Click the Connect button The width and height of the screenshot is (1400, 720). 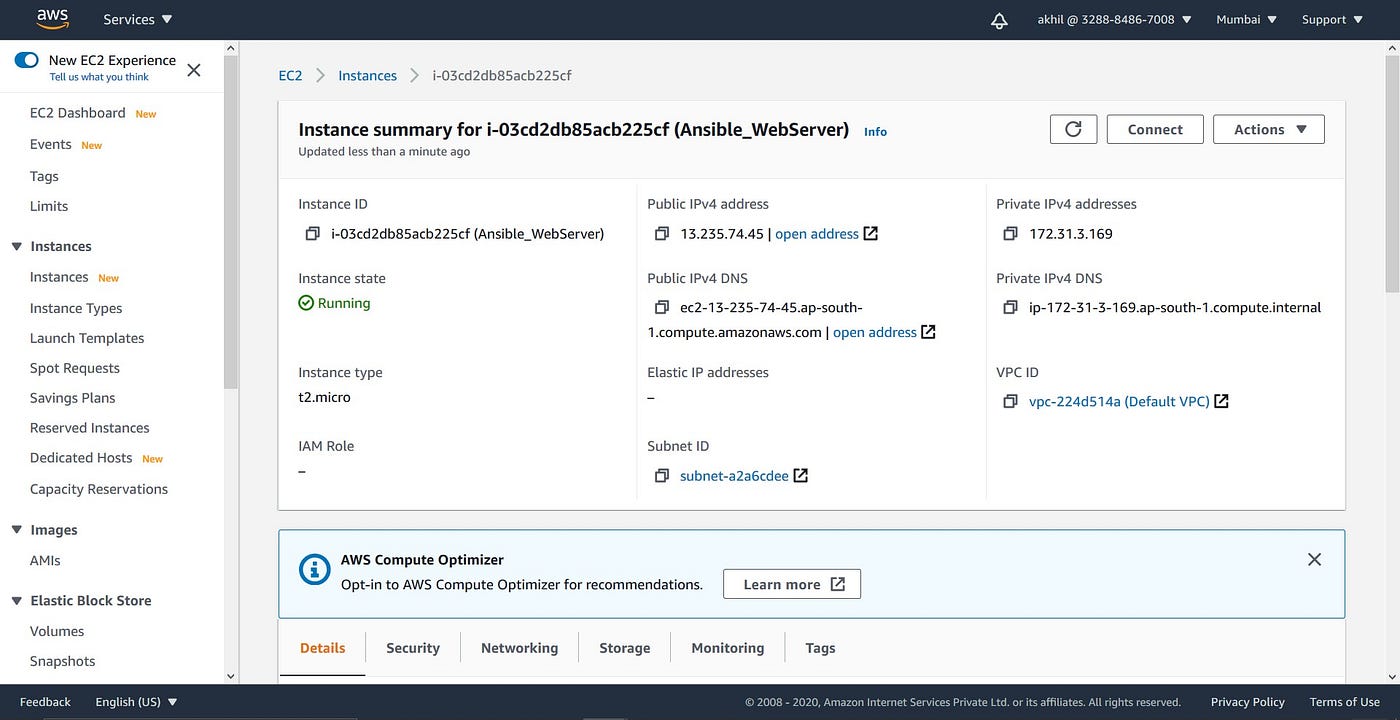point(1155,129)
